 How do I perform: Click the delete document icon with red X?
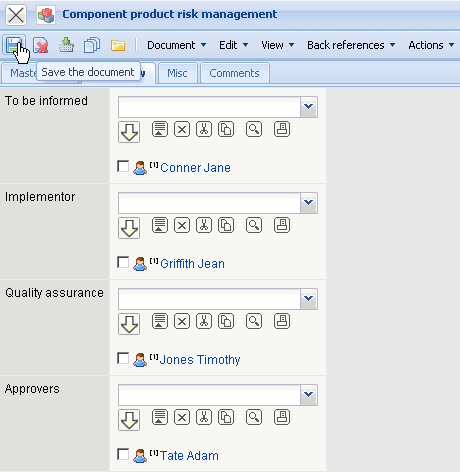[41, 45]
